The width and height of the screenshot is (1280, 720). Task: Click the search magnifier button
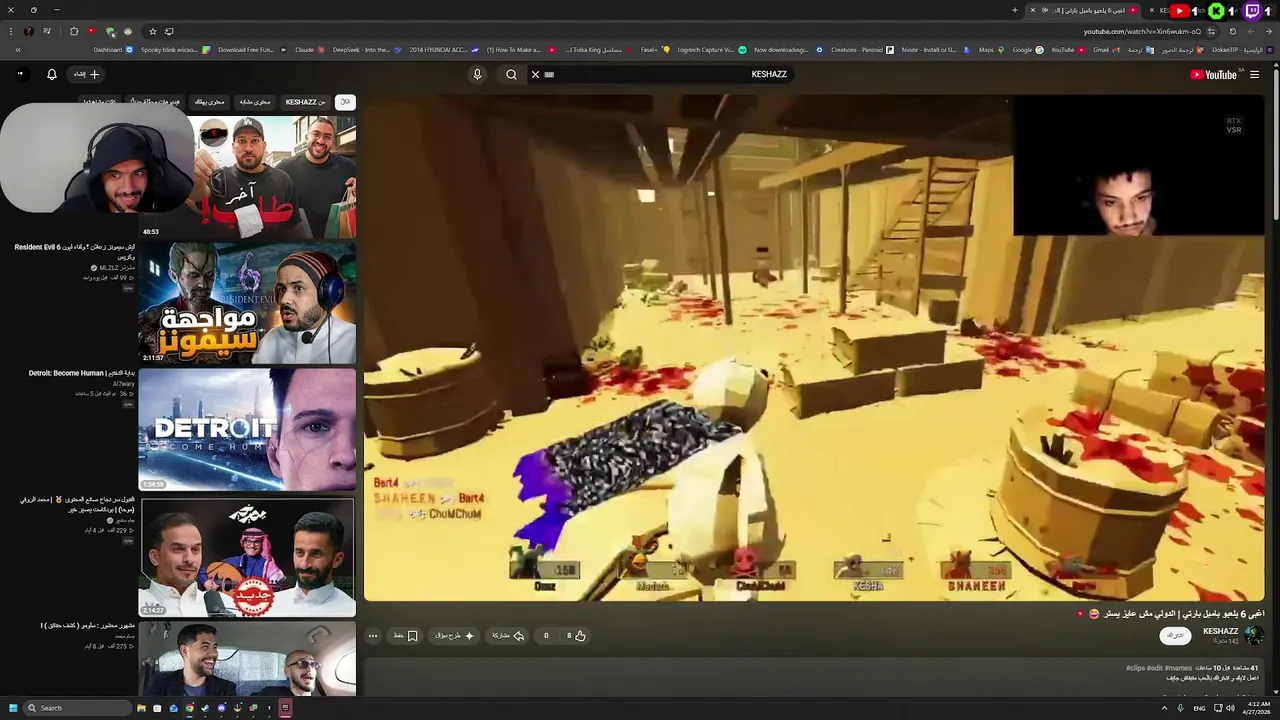click(511, 74)
